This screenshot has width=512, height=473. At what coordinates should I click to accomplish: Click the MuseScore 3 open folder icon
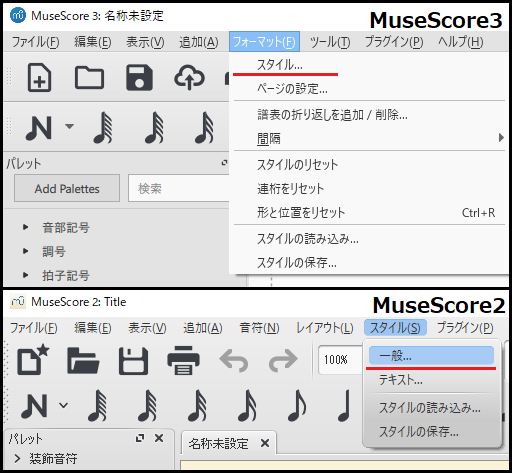89,78
